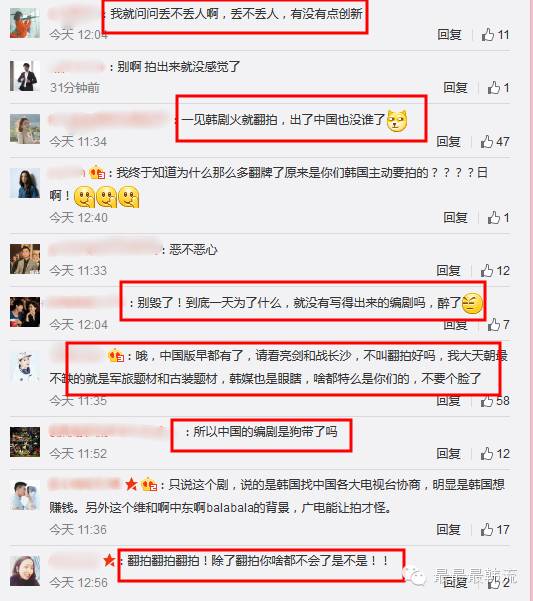
Task: Click the doge emoji after 出了中国也没谁了
Action: [397, 121]
